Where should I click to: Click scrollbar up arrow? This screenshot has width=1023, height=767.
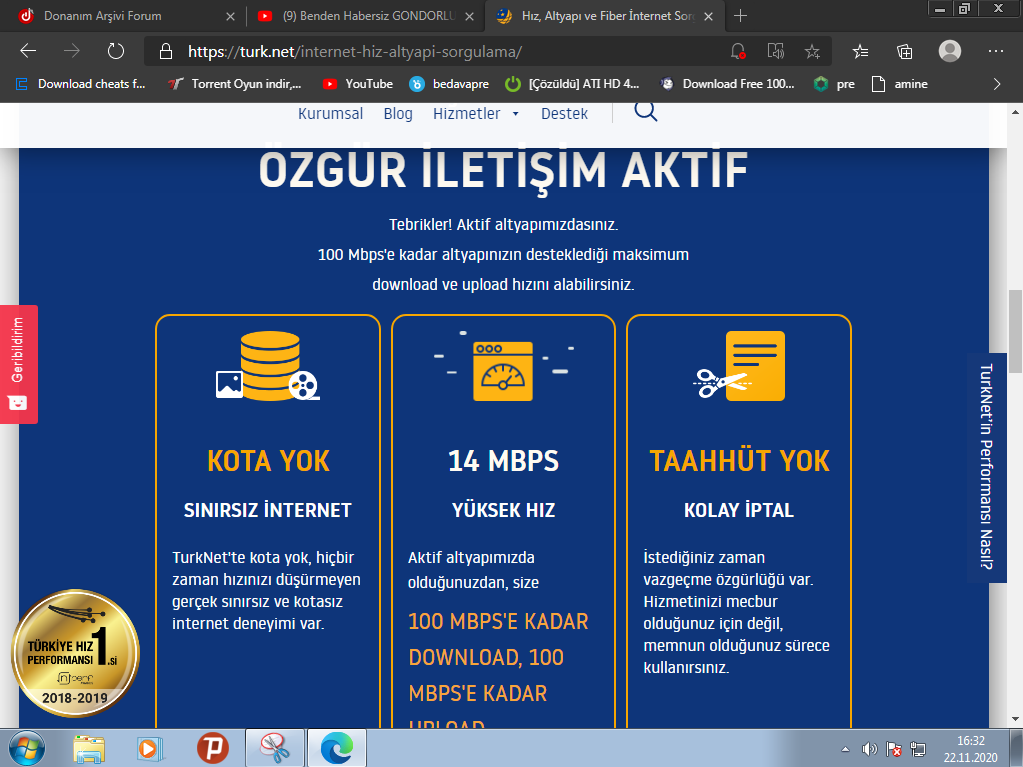point(1015,112)
